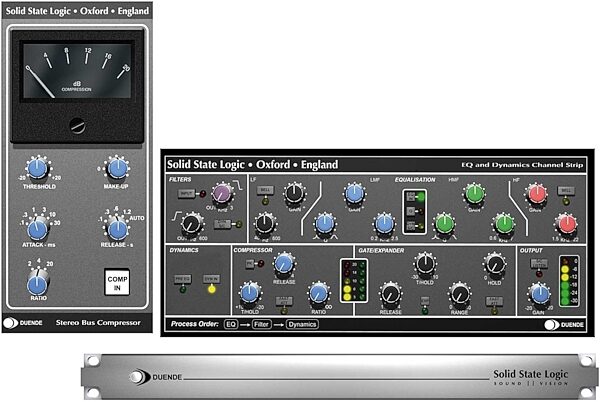Adjust the Output Gain knob
The width and height of the screenshot is (600, 402).
point(539,295)
